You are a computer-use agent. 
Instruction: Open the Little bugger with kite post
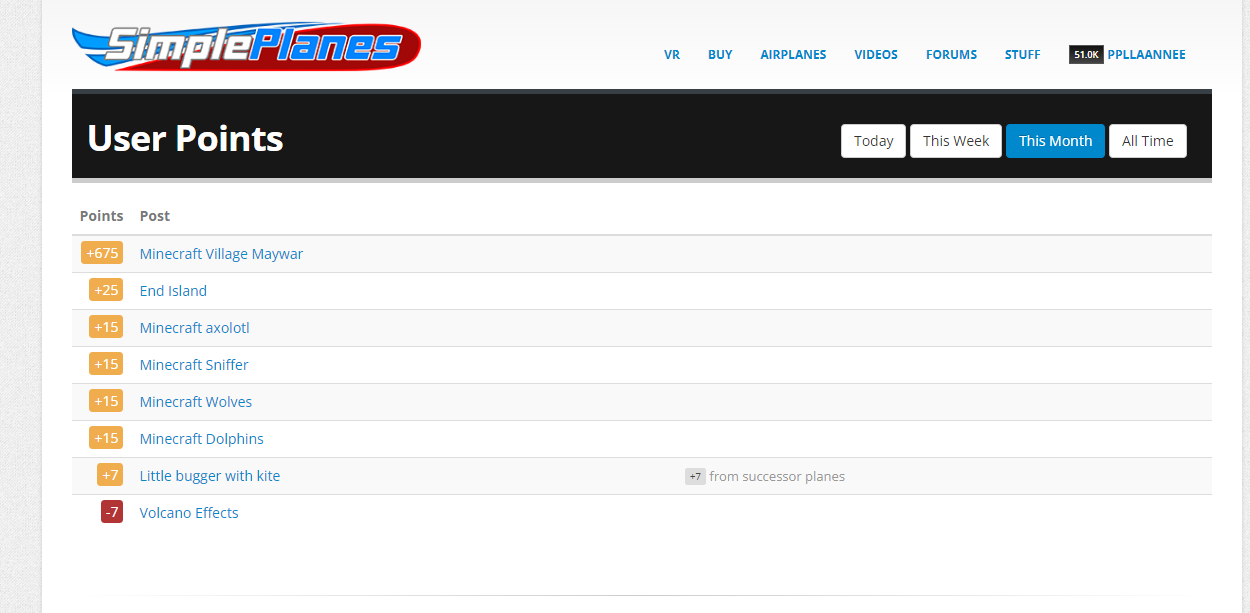click(210, 476)
